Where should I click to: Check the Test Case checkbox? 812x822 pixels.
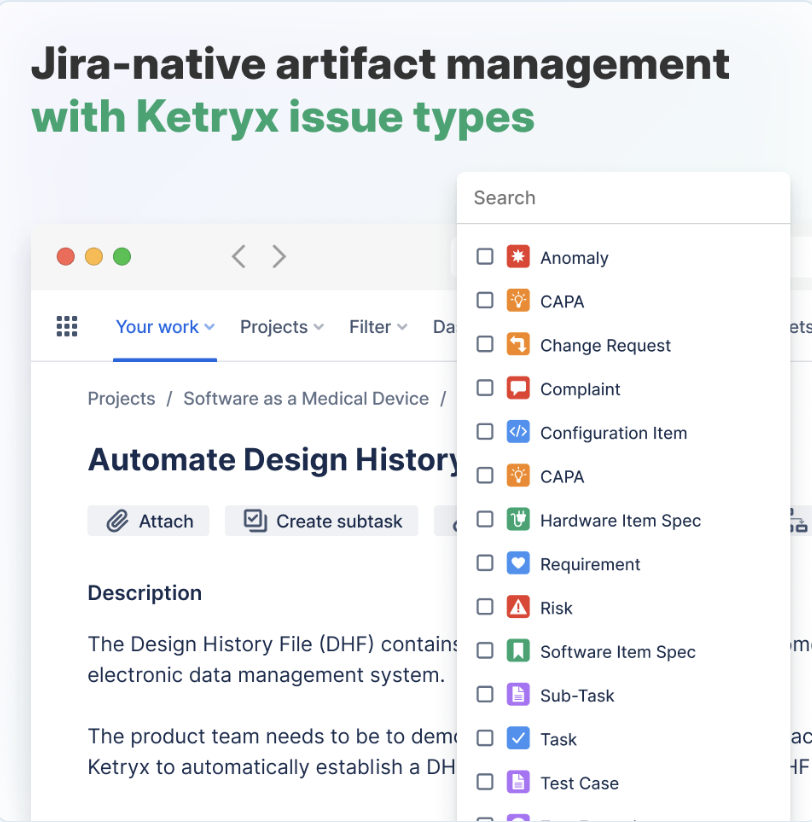click(x=485, y=782)
